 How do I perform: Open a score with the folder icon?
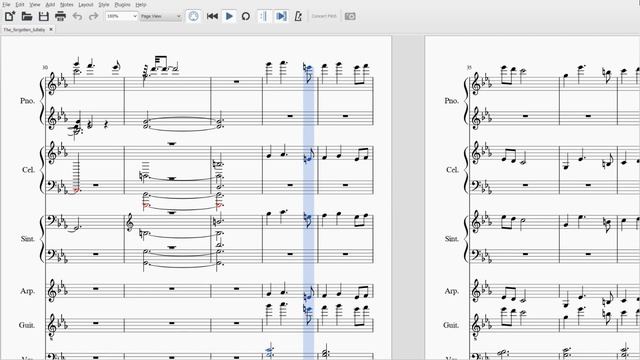coord(27,16)
